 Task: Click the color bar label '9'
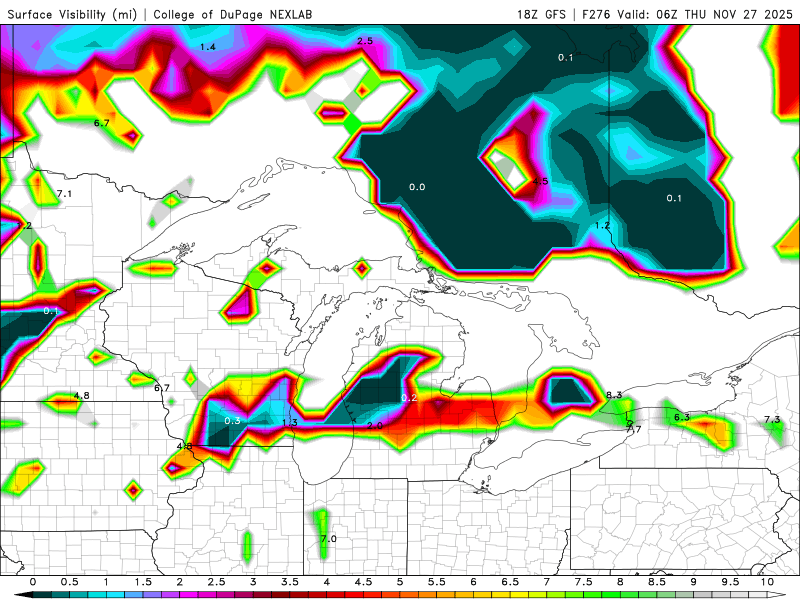coord(693,582)
